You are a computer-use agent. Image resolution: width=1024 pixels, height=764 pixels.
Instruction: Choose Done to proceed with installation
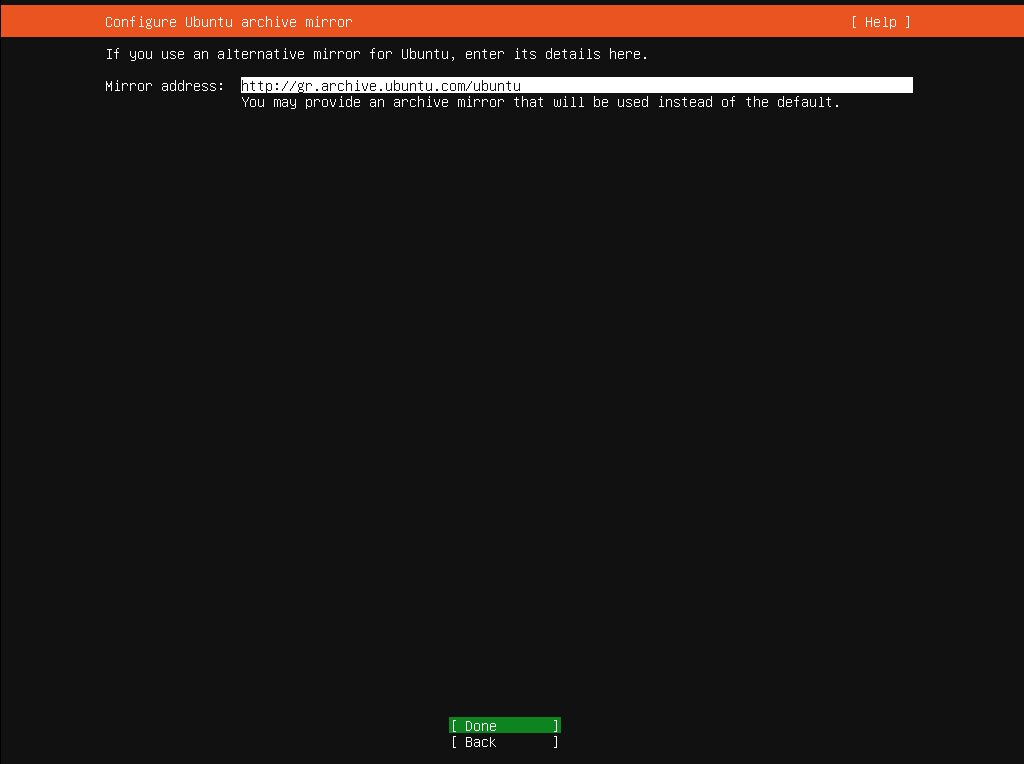pyautogui.click(x=504, y=725)
